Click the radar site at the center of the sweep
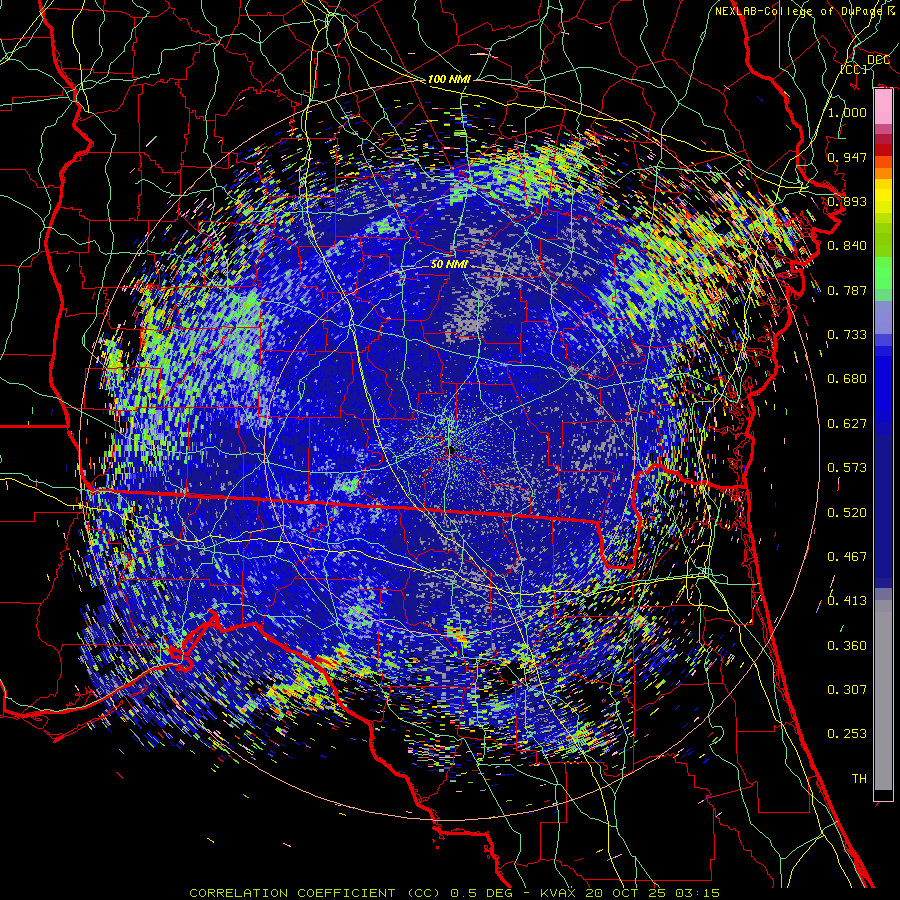 click(452, 450)
